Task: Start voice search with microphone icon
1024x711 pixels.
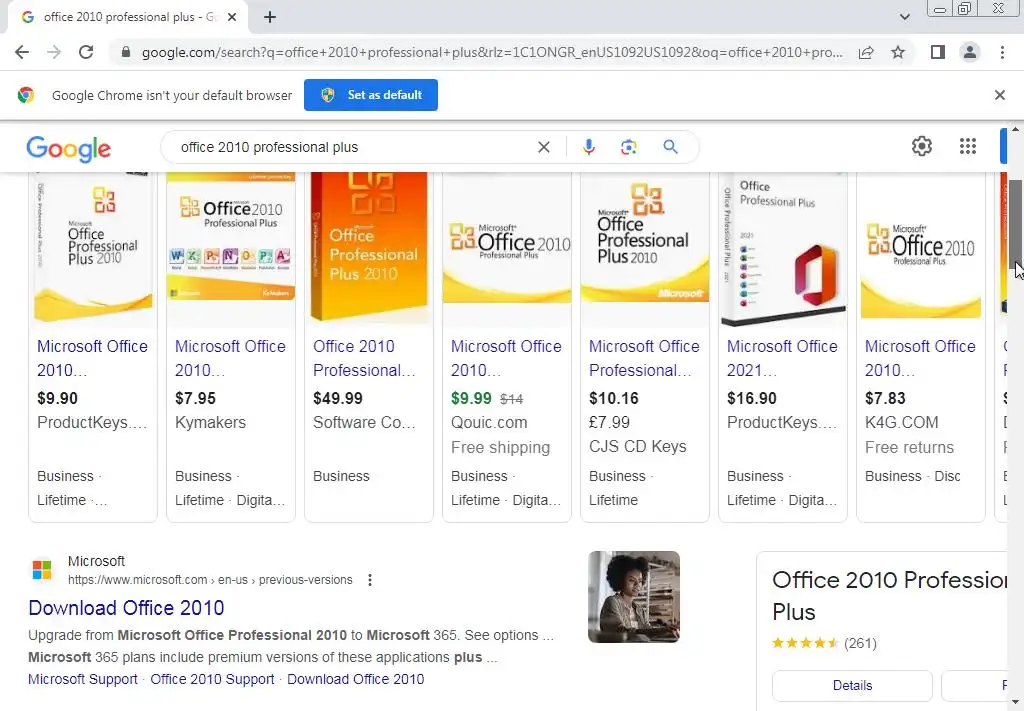Action: [x=588, y=148]
